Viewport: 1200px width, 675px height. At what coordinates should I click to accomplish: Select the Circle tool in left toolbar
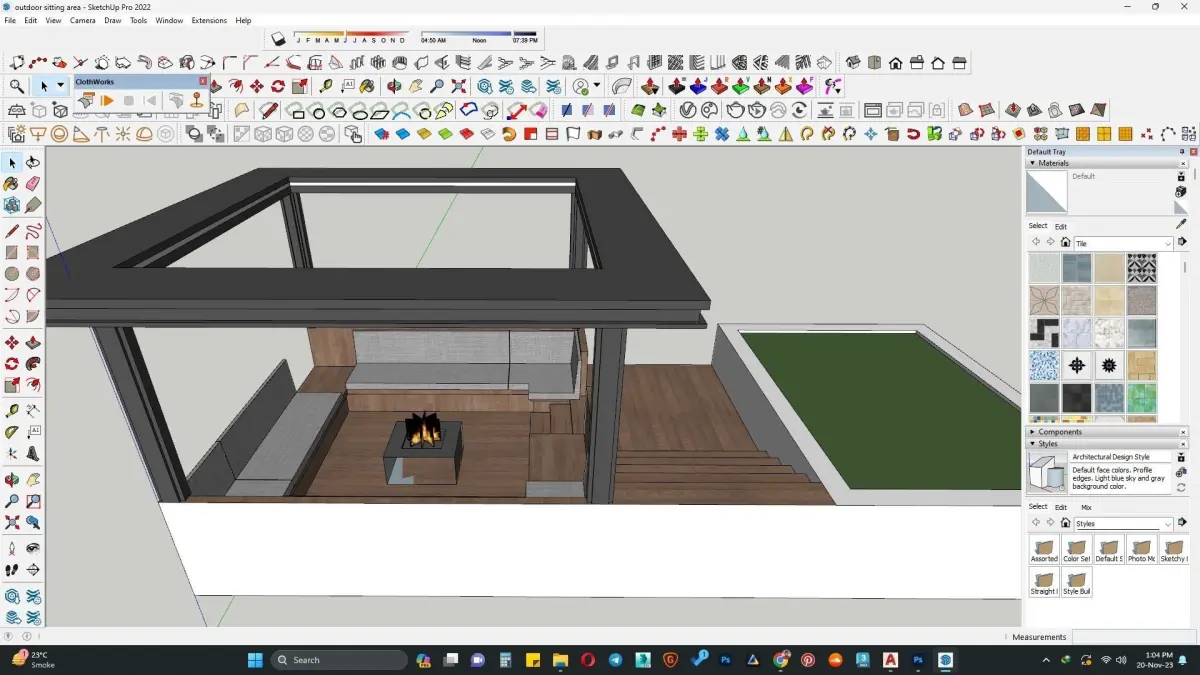coord(12,273)
